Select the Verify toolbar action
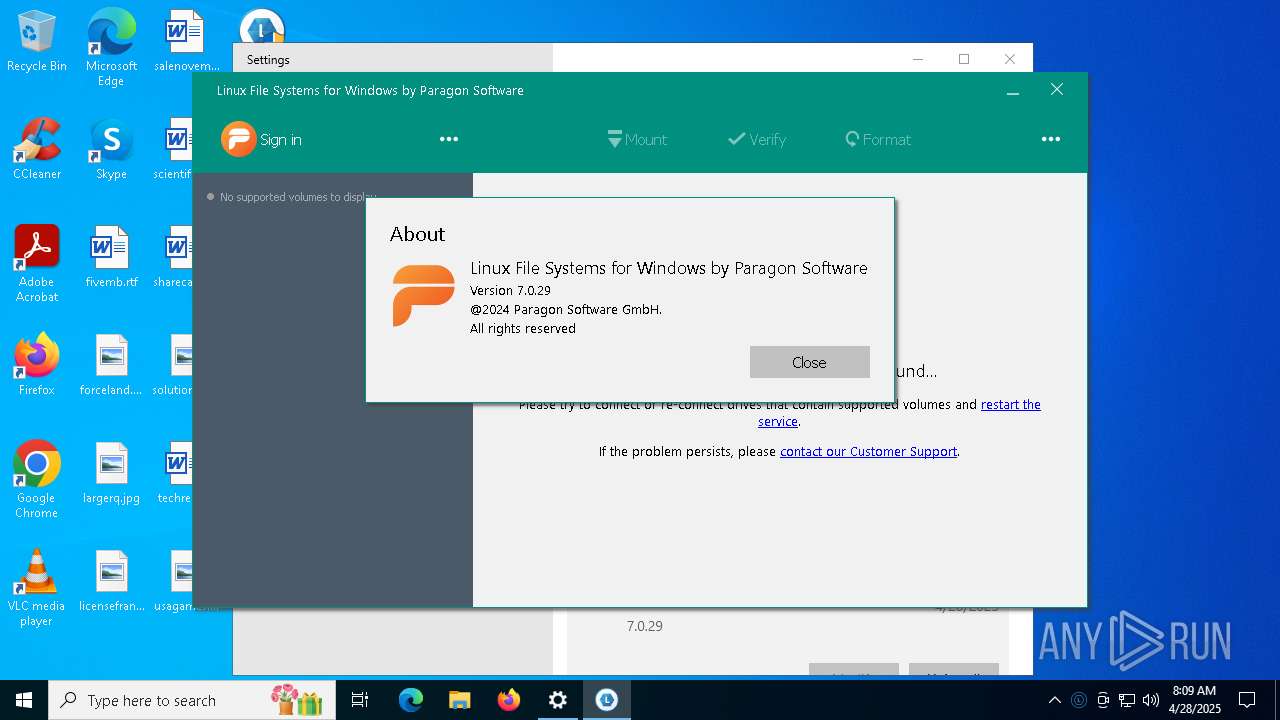The height and width of the screenshot is (720, 1280). [757, 140]
